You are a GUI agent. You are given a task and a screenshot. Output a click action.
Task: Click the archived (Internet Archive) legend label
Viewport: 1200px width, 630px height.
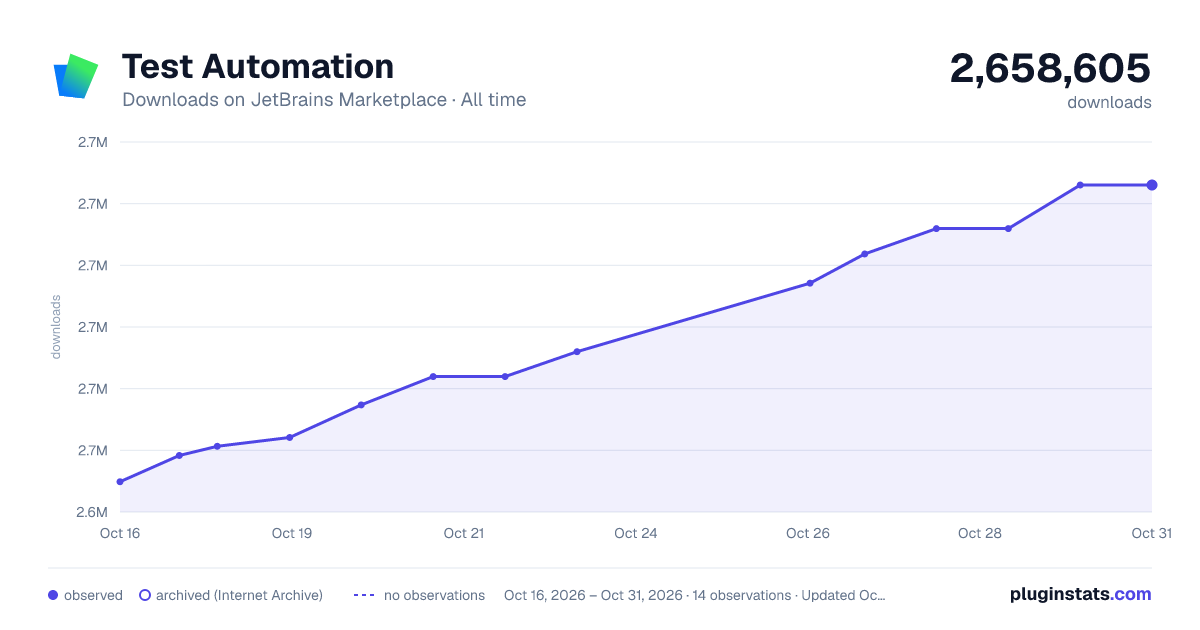tap(240, 595)
